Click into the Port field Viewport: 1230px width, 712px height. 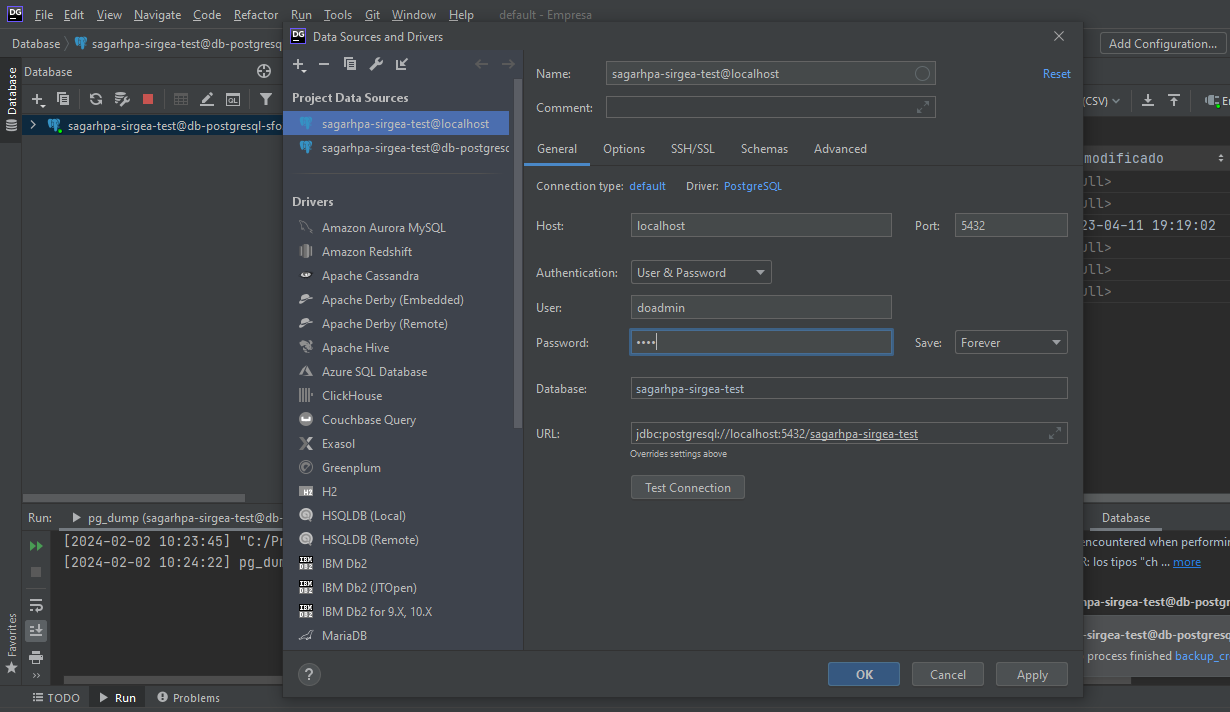coord(1011,225)
